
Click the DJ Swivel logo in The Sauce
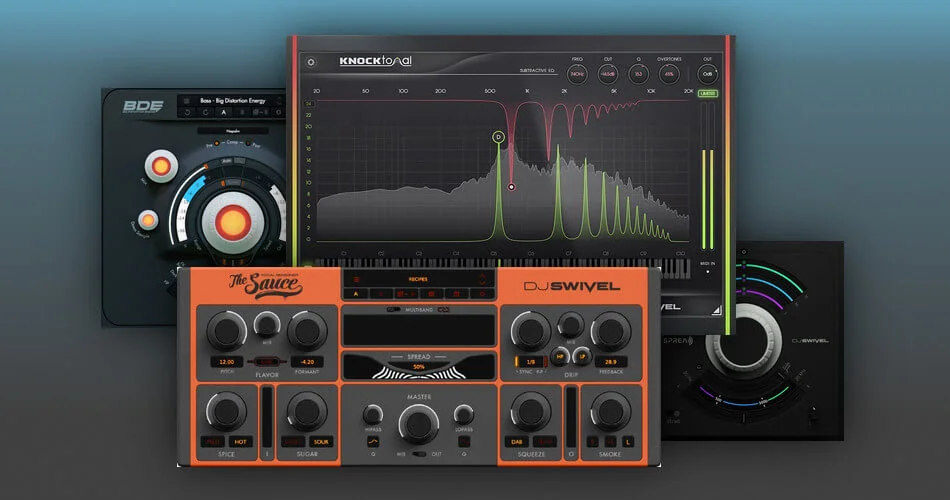[x=572, y=287]
